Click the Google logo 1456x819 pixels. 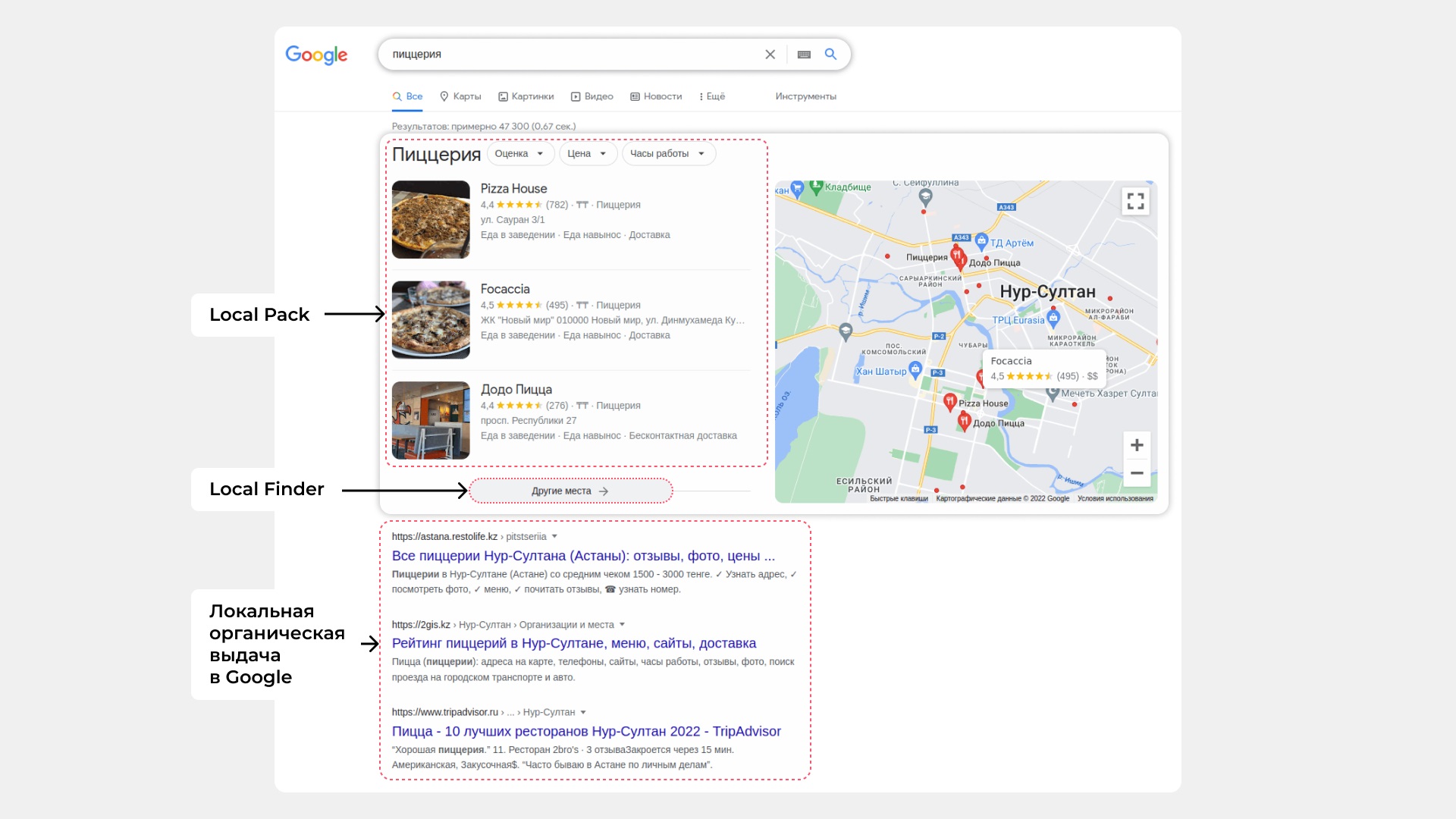pyautogui.click(x=316, y=55)
